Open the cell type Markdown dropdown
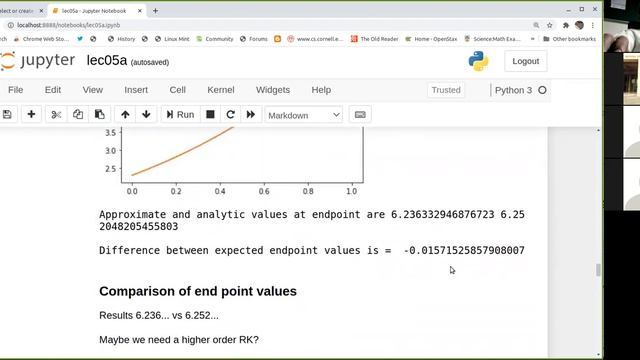 pos(304,115)
